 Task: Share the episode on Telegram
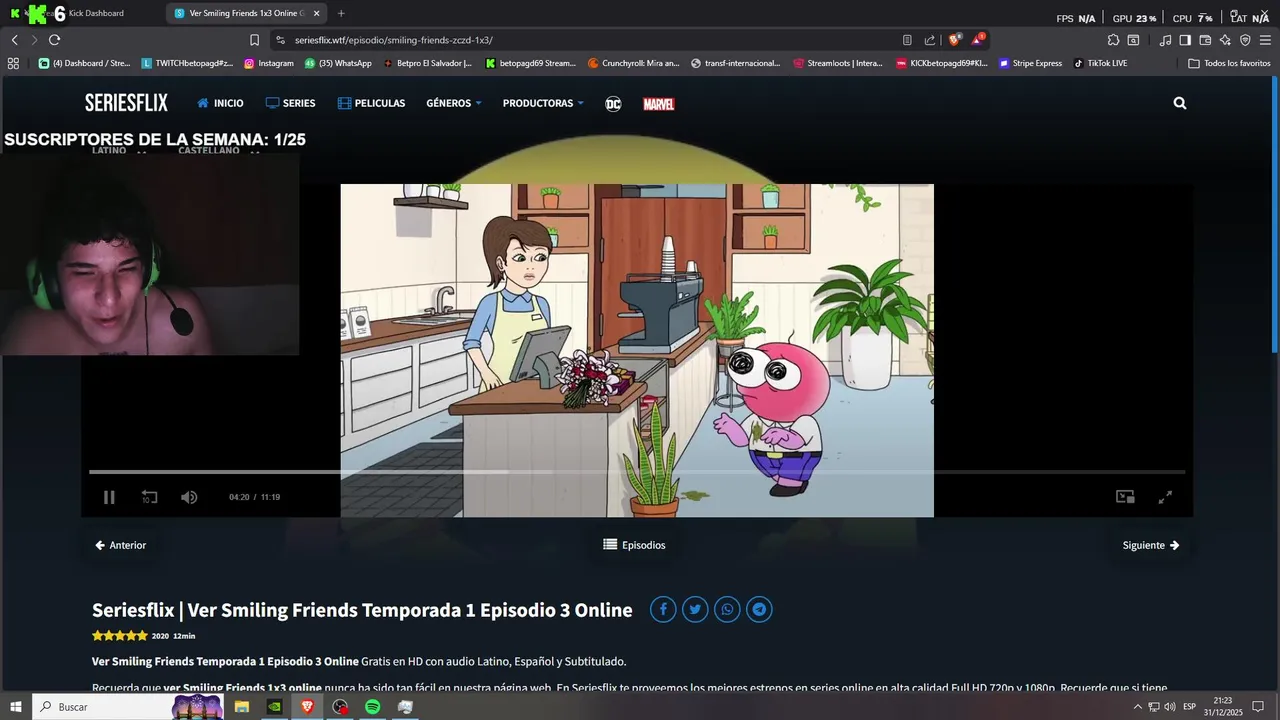[759, 609]
